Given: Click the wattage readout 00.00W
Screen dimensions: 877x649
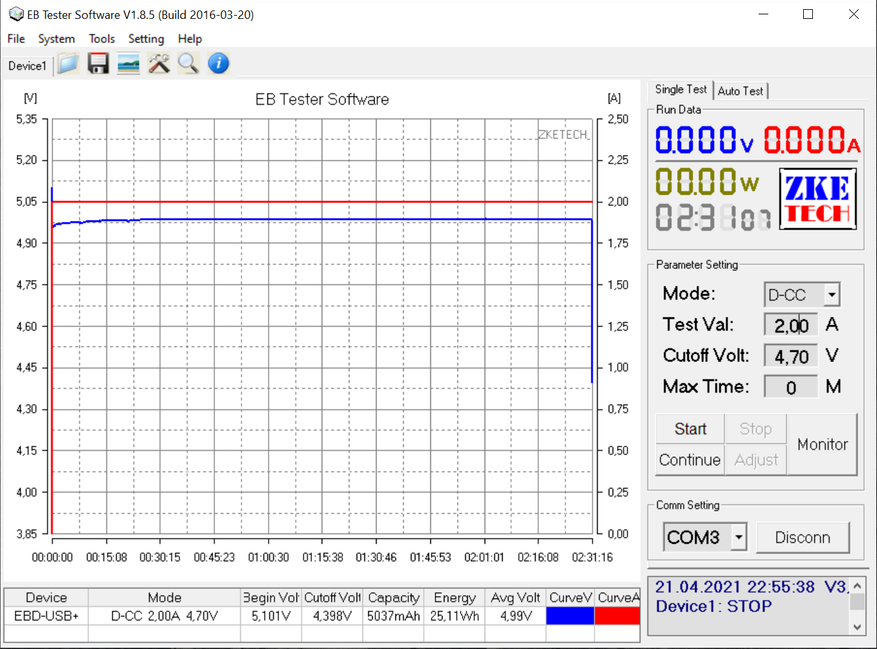Looking at the screenshot, I should (x=707, y=181).
